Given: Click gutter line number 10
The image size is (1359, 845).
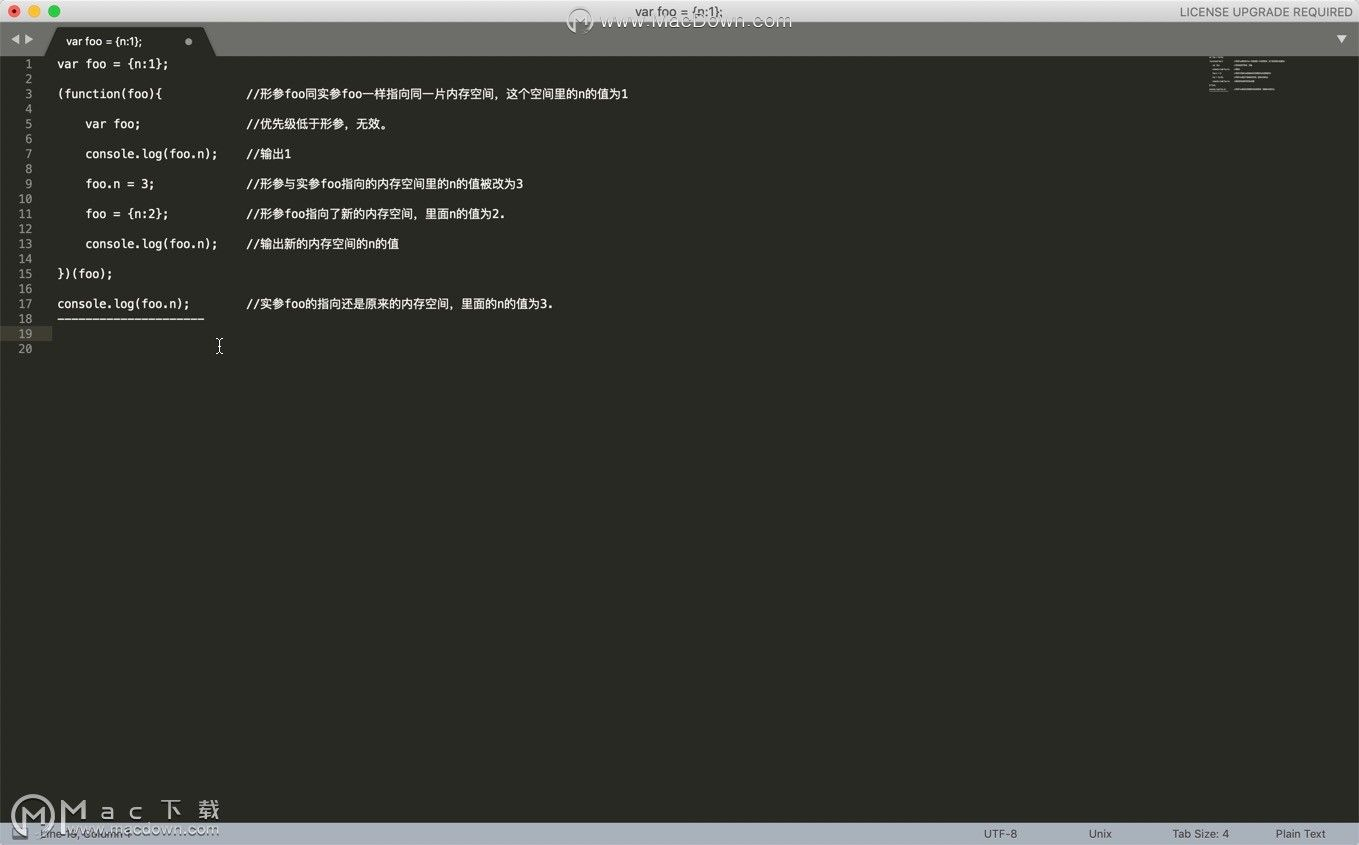Looking at the screenshot, I should [x=25, y=199].
